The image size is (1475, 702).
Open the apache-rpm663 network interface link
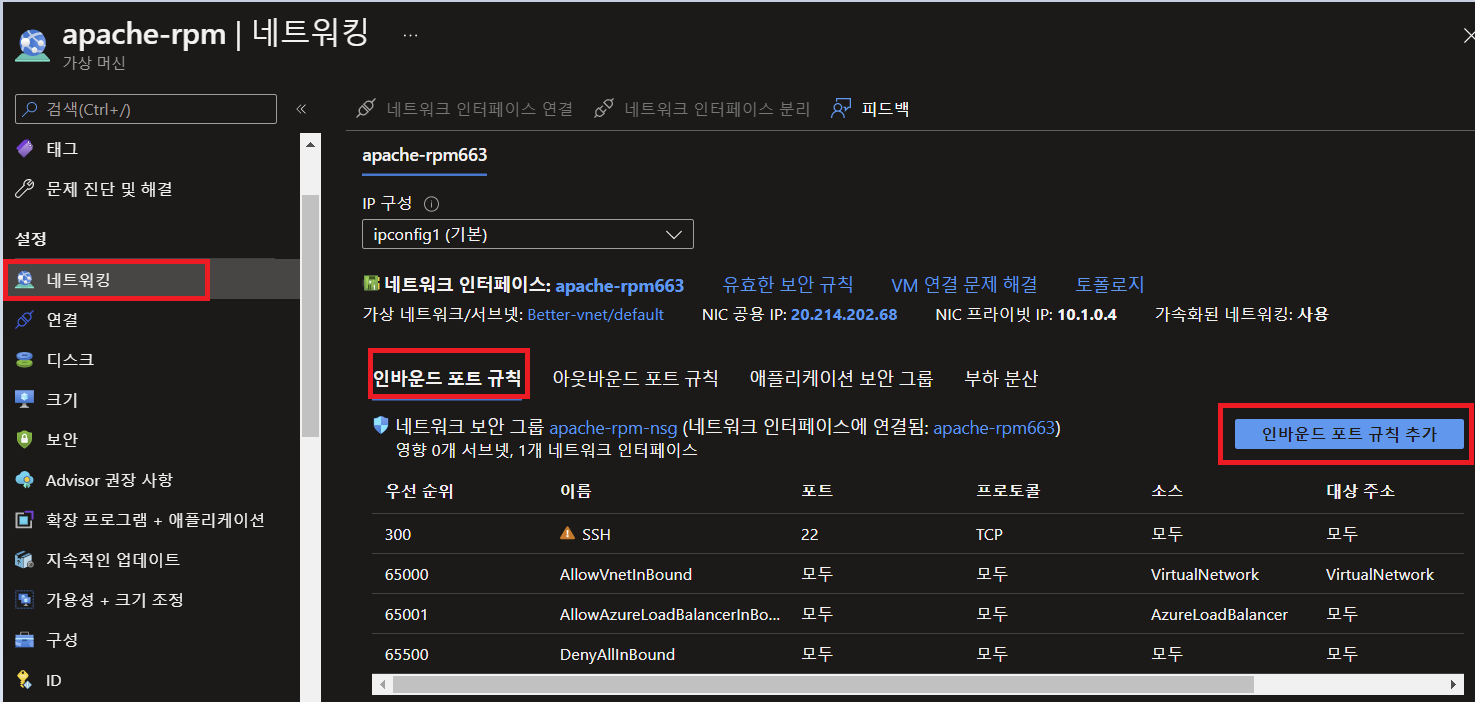620,286
